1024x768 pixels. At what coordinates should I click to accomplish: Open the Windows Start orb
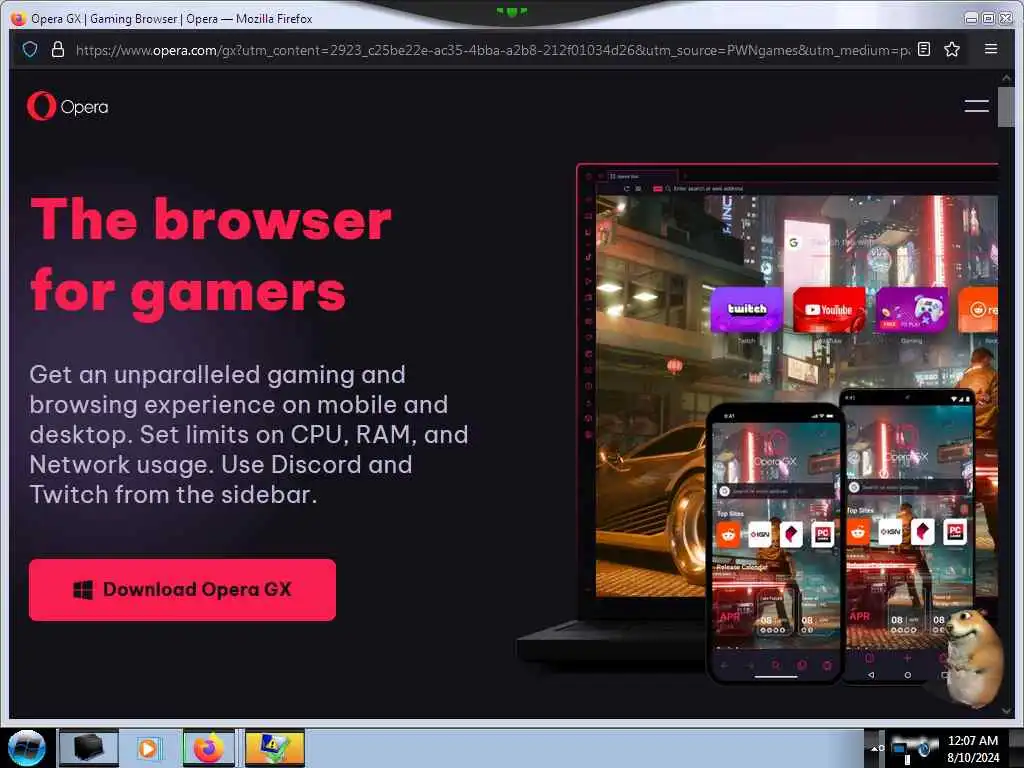(x=27, y=748)
